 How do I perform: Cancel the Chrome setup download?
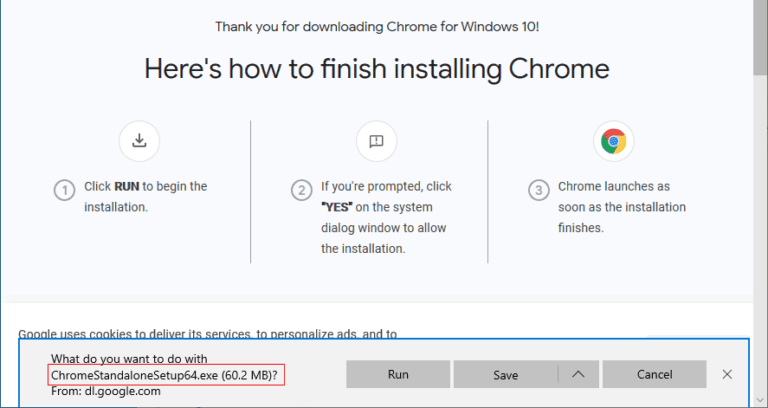654,375
